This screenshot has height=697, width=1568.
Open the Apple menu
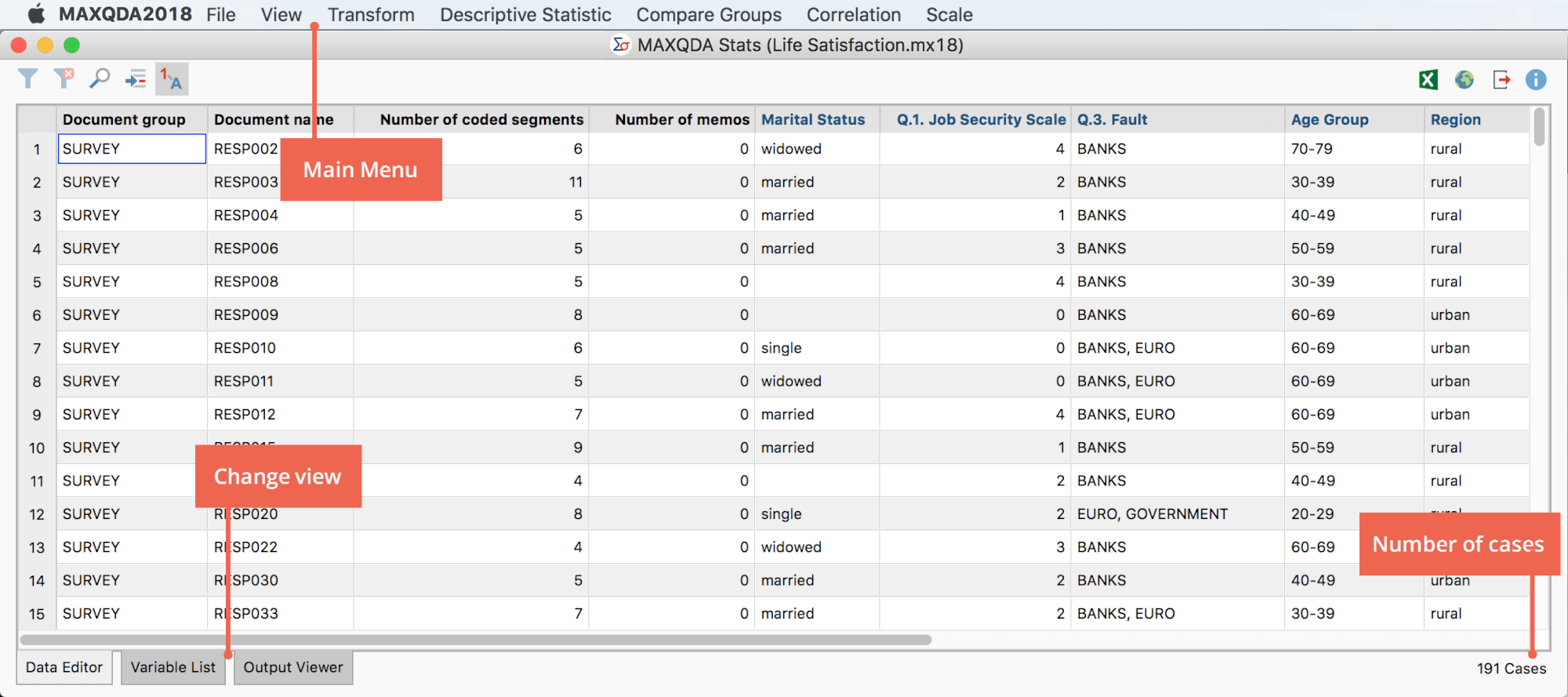click(36, 14)
